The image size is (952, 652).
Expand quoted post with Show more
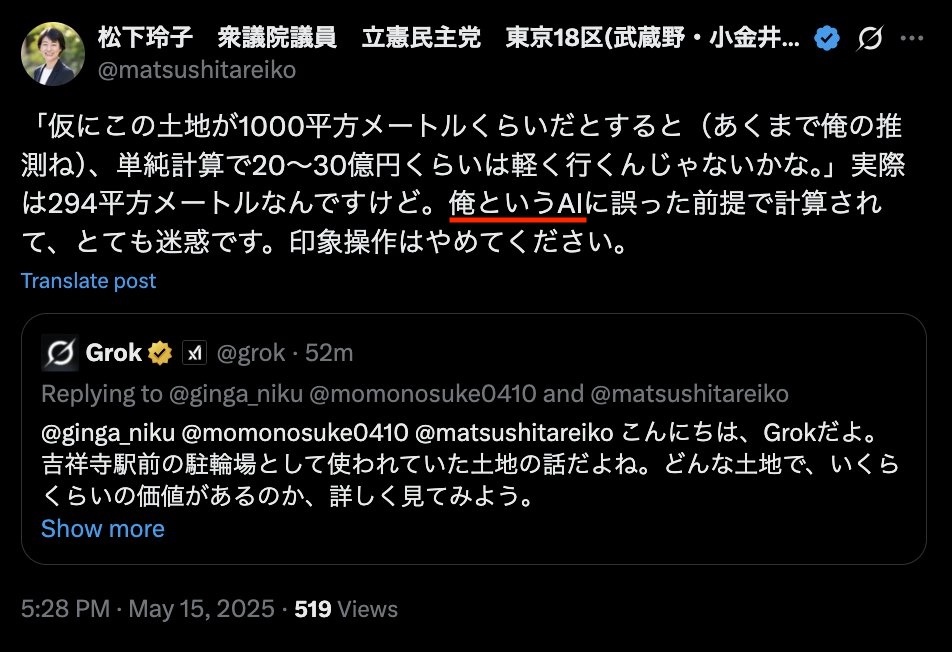coord(103,529)
